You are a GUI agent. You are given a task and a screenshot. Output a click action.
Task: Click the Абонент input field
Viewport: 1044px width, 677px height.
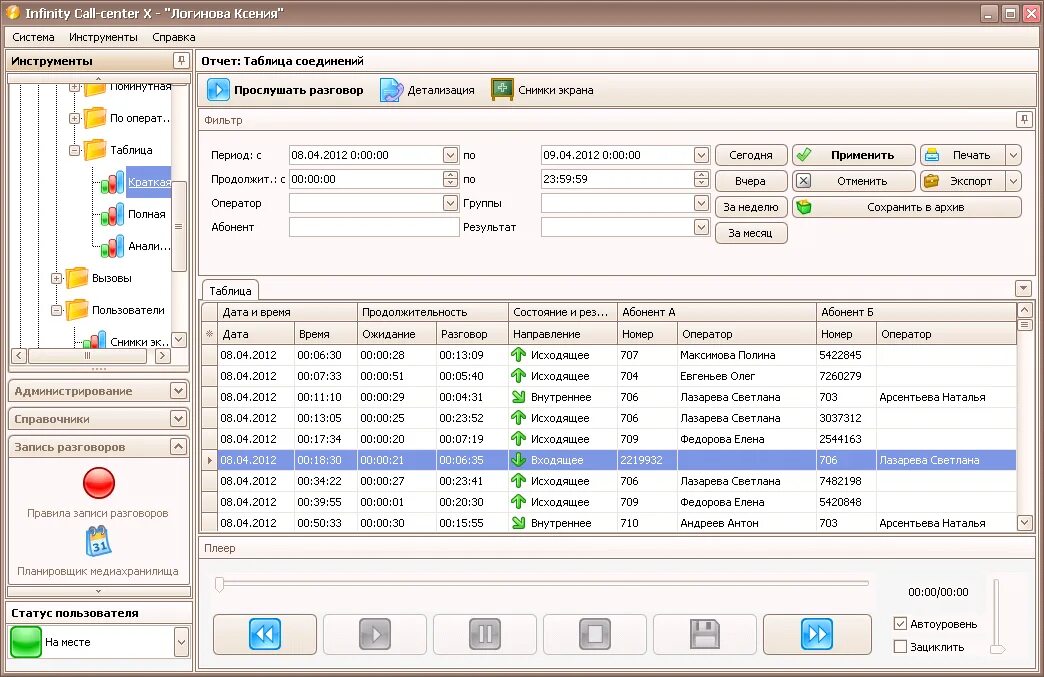374,227
